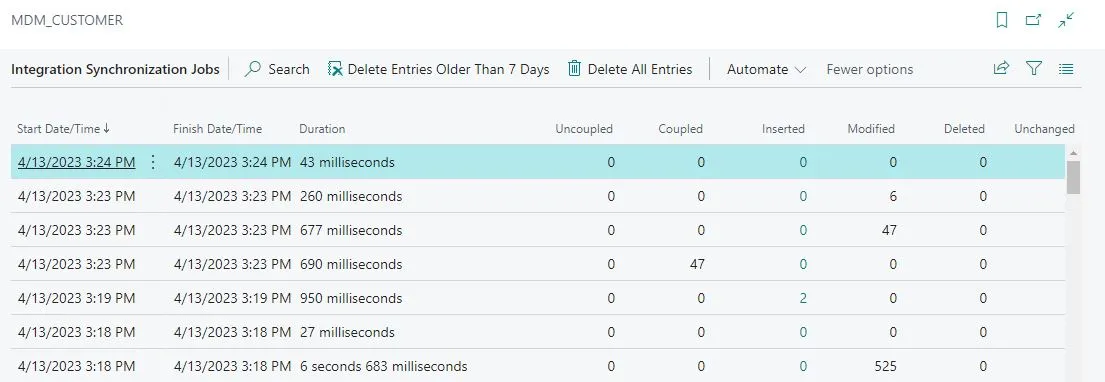
Task: Click the Finish Date/Time column header
Action: [217, 129]
